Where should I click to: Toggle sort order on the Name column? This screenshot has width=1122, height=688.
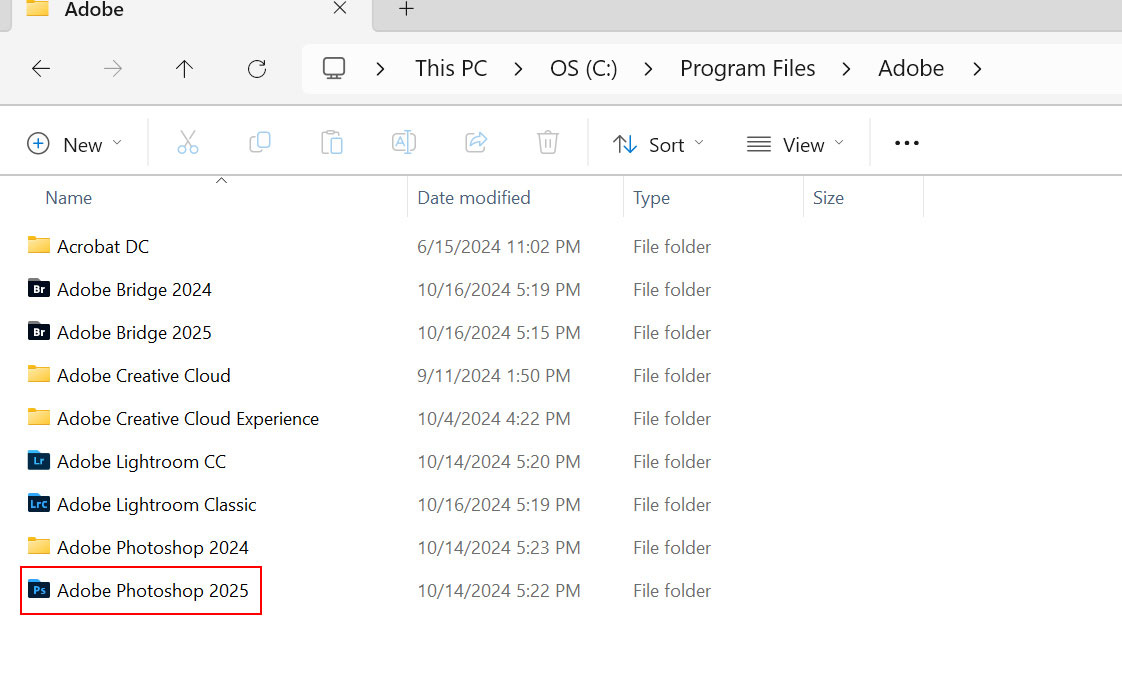pos(68,197)
